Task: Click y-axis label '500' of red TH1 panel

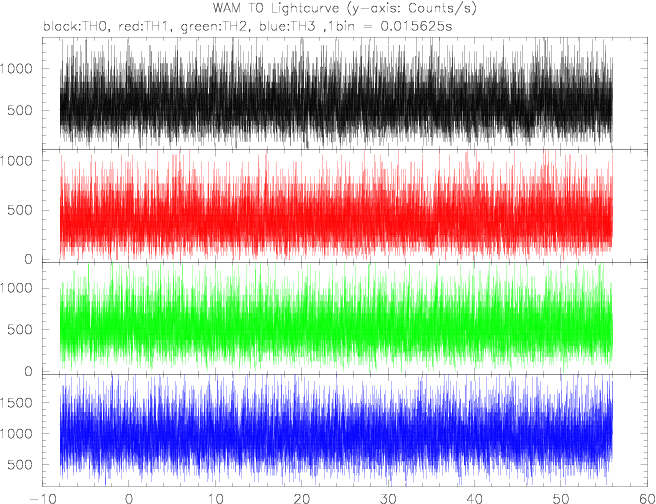Action: point(20,210)
